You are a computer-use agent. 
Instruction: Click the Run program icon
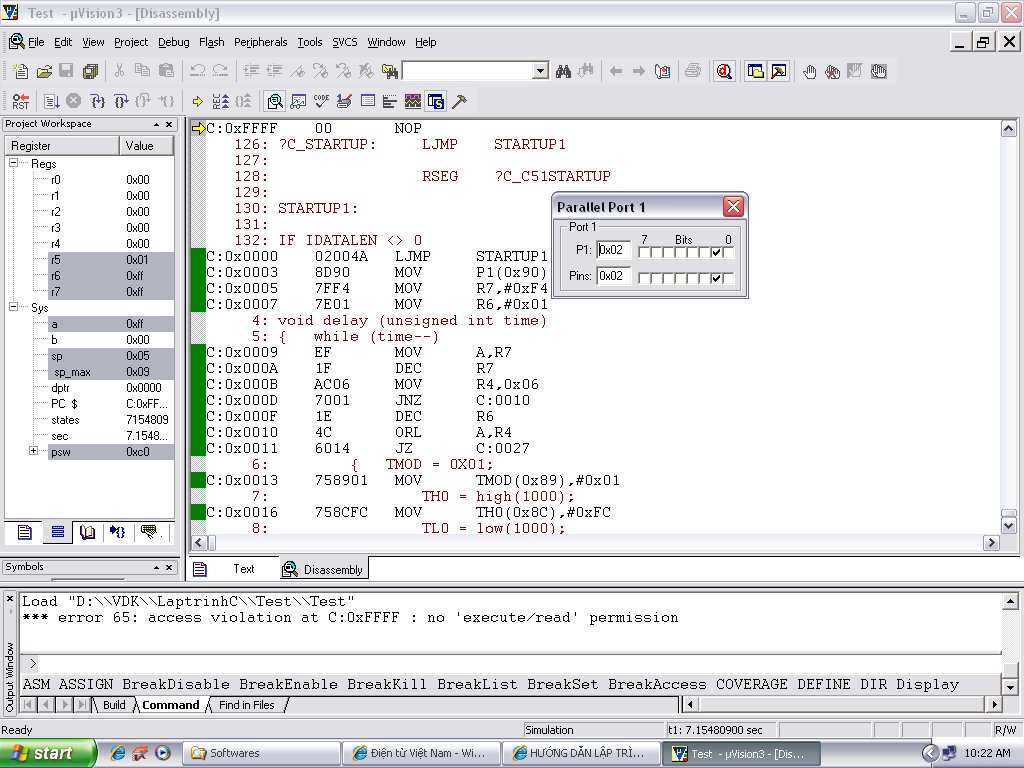[52, 101]
